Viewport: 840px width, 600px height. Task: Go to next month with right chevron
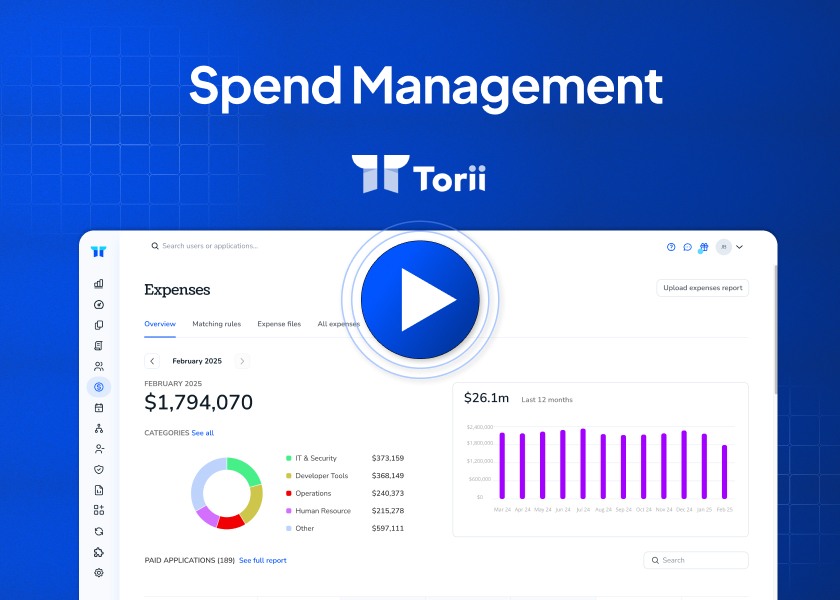(242, 361)
